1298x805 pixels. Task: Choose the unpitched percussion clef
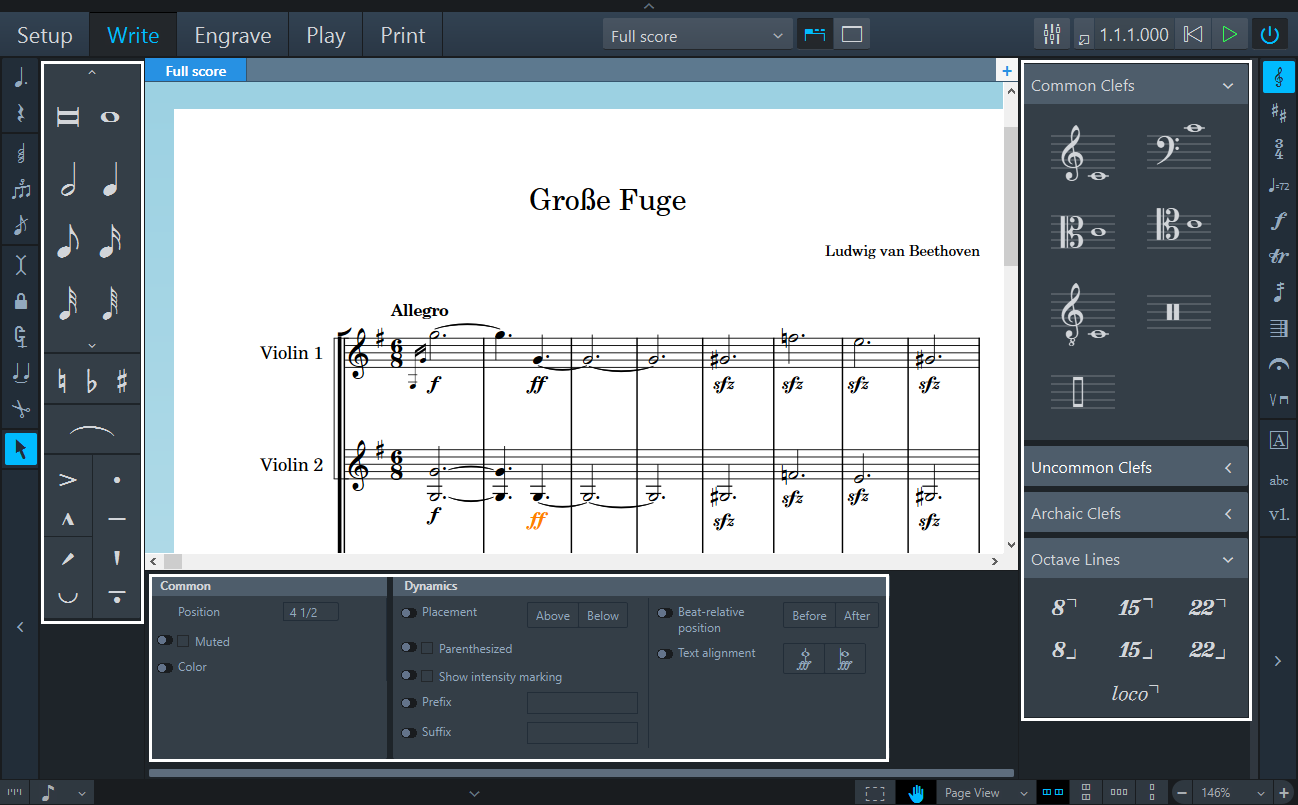pyautogui.click(x=1178, y=312)
